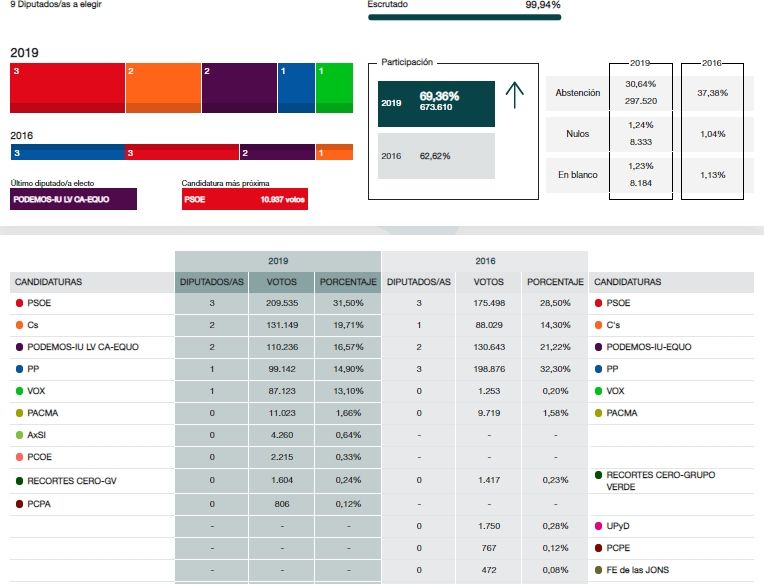Viewport: 764px width, 584px height.
Task: Click the dark red PCPA party dot
Action: tap(20, 503)
